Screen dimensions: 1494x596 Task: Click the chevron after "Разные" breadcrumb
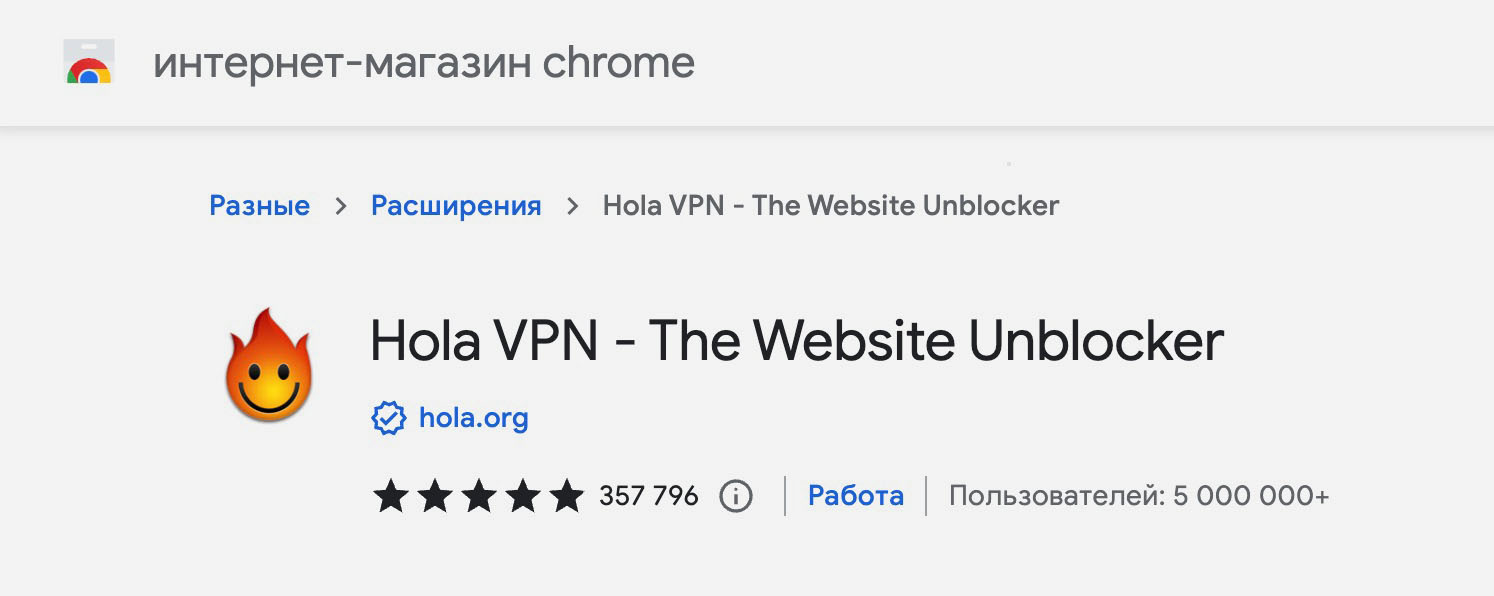point(341,206)
